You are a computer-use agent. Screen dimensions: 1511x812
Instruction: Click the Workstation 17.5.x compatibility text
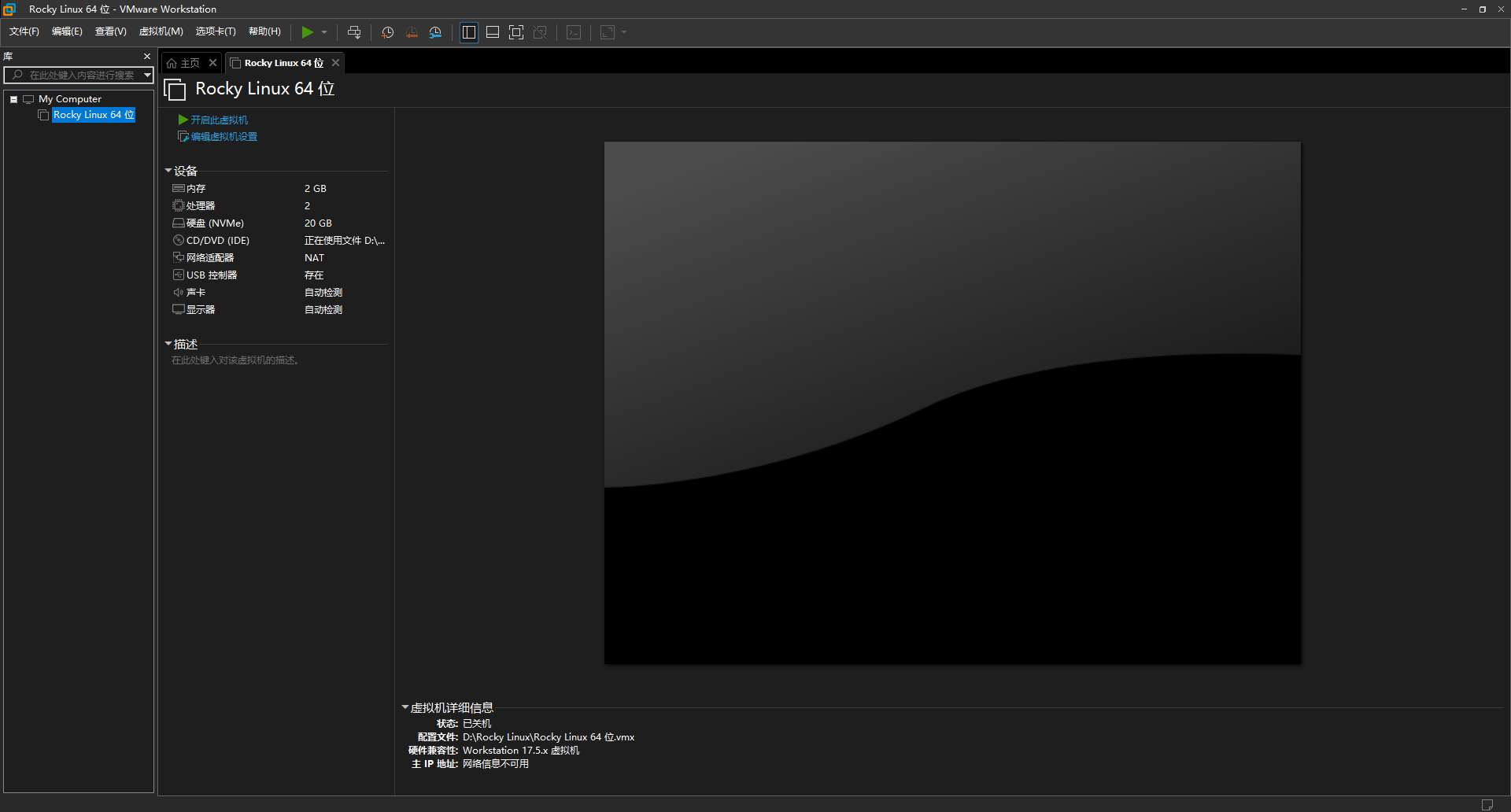[x=521, y=751]
